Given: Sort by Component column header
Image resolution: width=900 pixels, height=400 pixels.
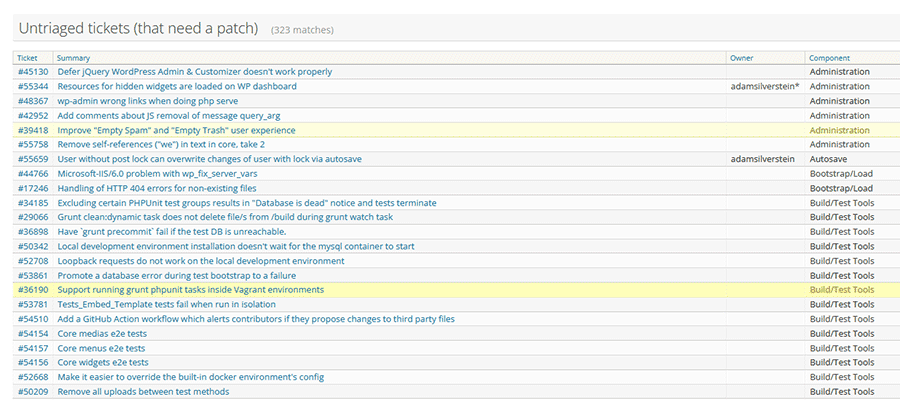Looking at the screenshot, I should [829, 58].
